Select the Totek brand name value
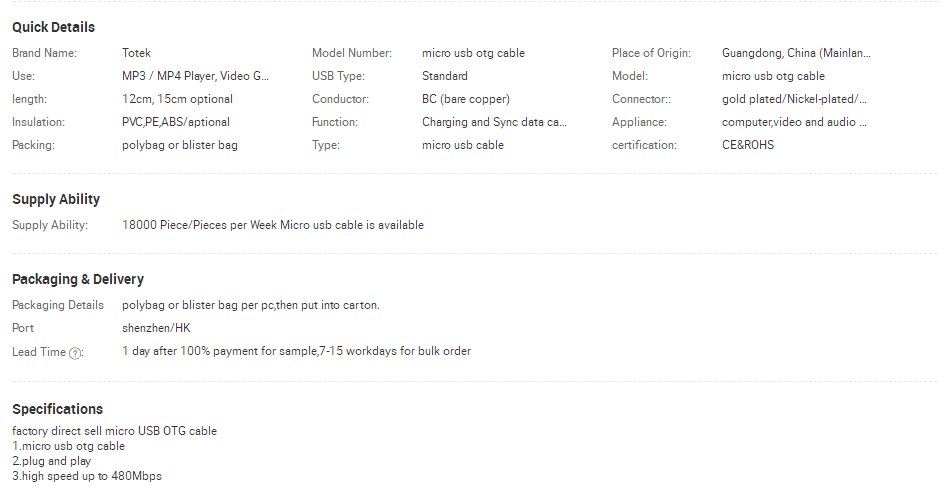The image size is (952, 501). point(136,53)
